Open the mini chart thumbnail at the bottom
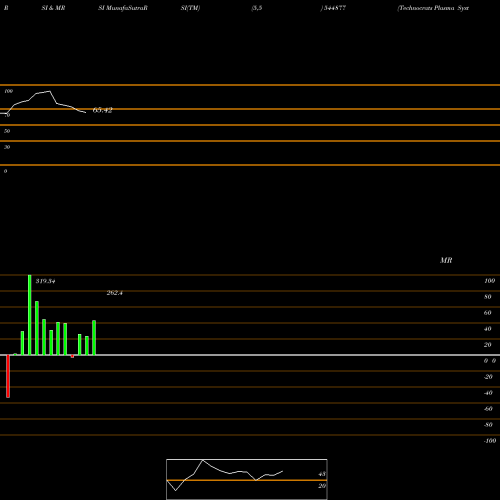The image size is (500, 500). click(x=247, y=479)
